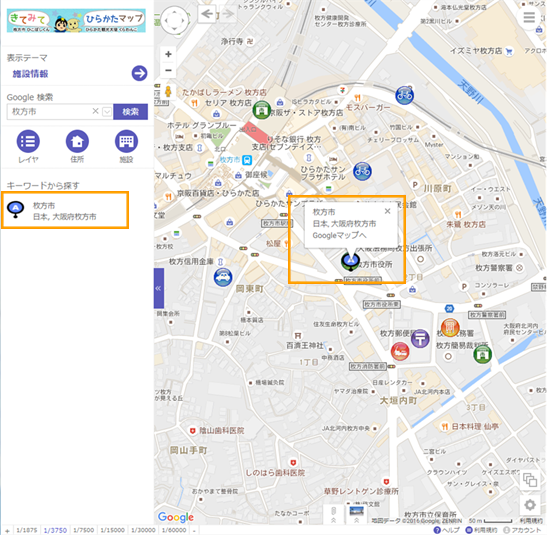Click the 利用規約 link on the map

(x=531, y=521)
